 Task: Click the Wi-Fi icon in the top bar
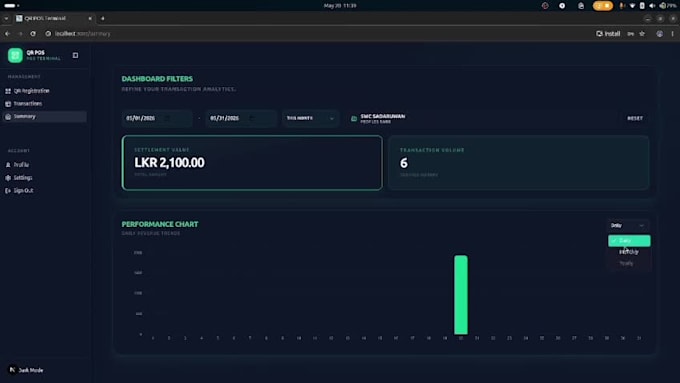[632, 6]
